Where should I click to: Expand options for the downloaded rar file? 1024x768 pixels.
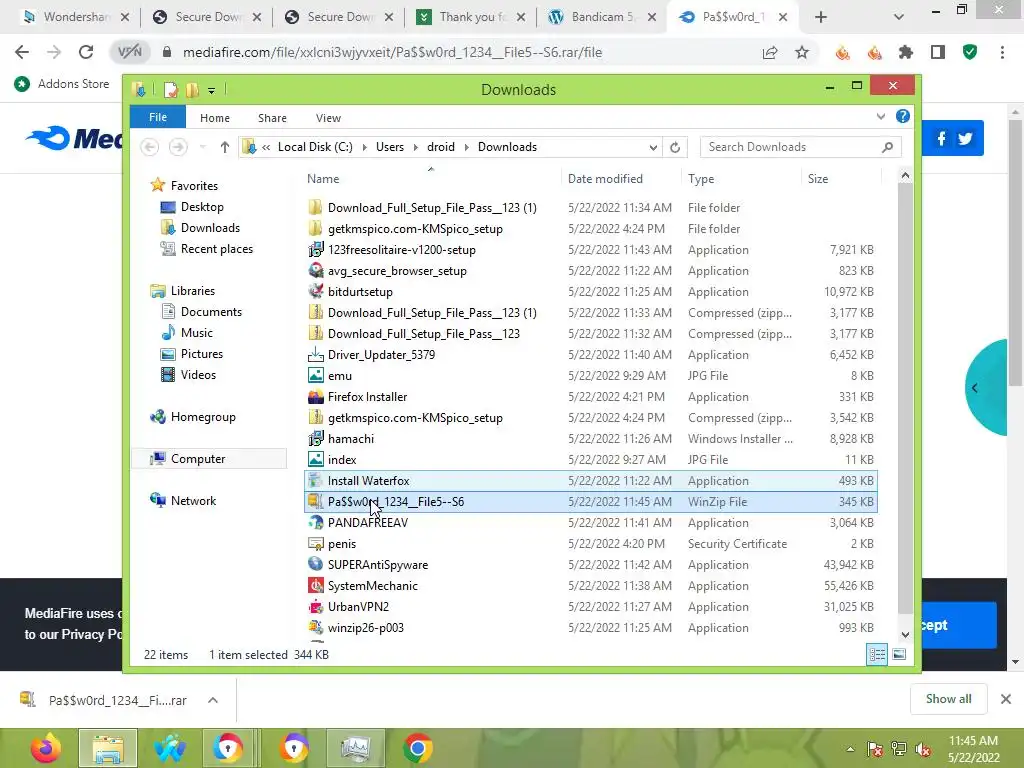click(213, 700)
